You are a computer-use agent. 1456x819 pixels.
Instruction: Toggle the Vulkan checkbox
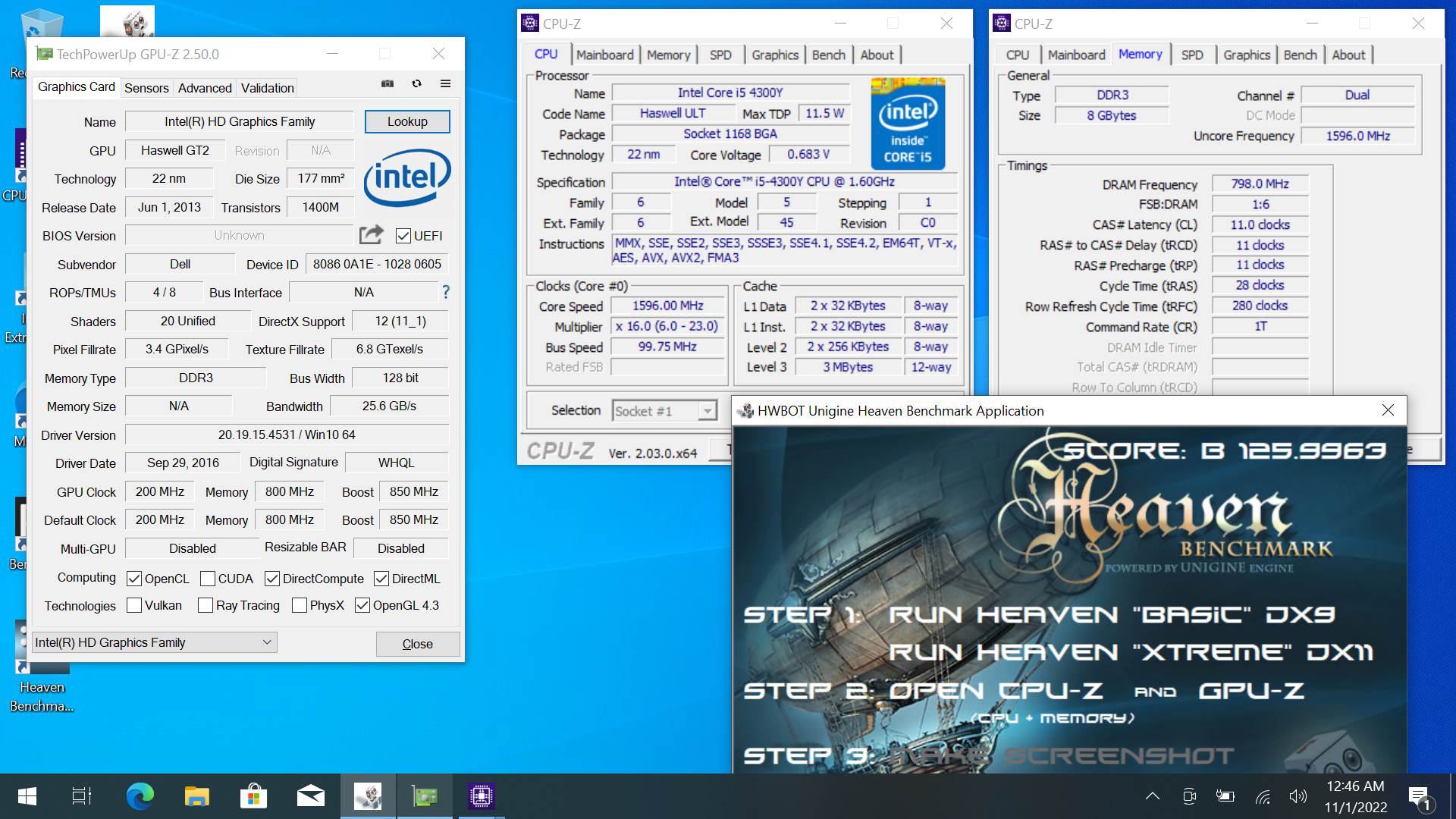tap(134, 605)
